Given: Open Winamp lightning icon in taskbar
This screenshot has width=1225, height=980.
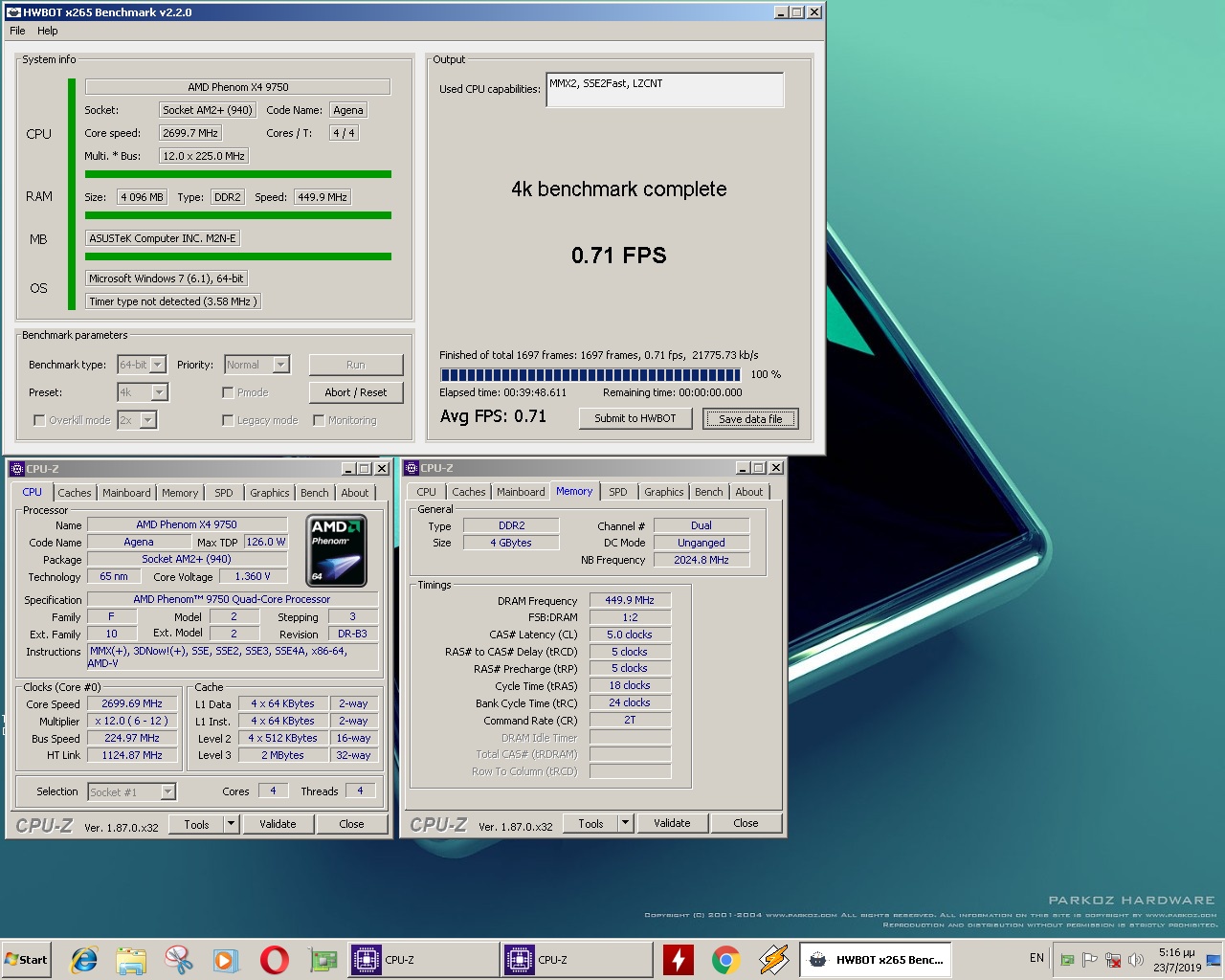Looking at the screenshot, I should (x=773, y=959).
